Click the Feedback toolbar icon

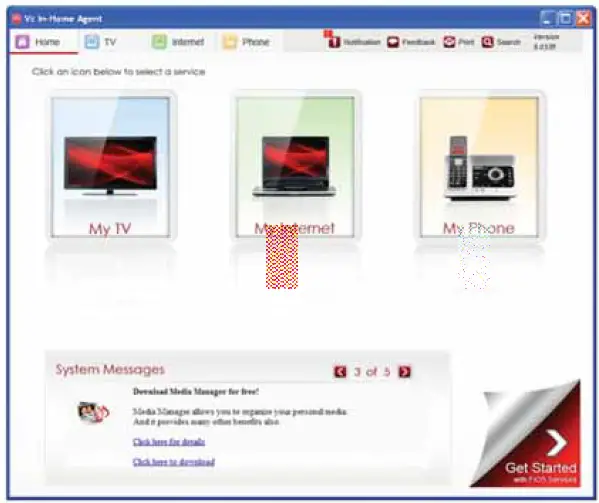click(393, 42)
